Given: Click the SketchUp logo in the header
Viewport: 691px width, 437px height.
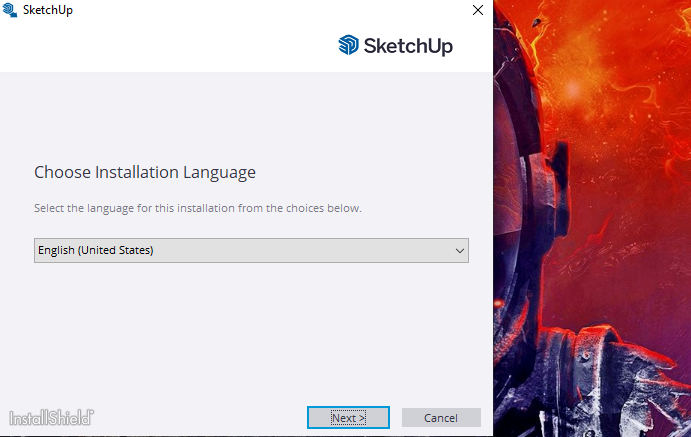Looking at the screenshot, I should pyautogui.click(x=395, y=45).
